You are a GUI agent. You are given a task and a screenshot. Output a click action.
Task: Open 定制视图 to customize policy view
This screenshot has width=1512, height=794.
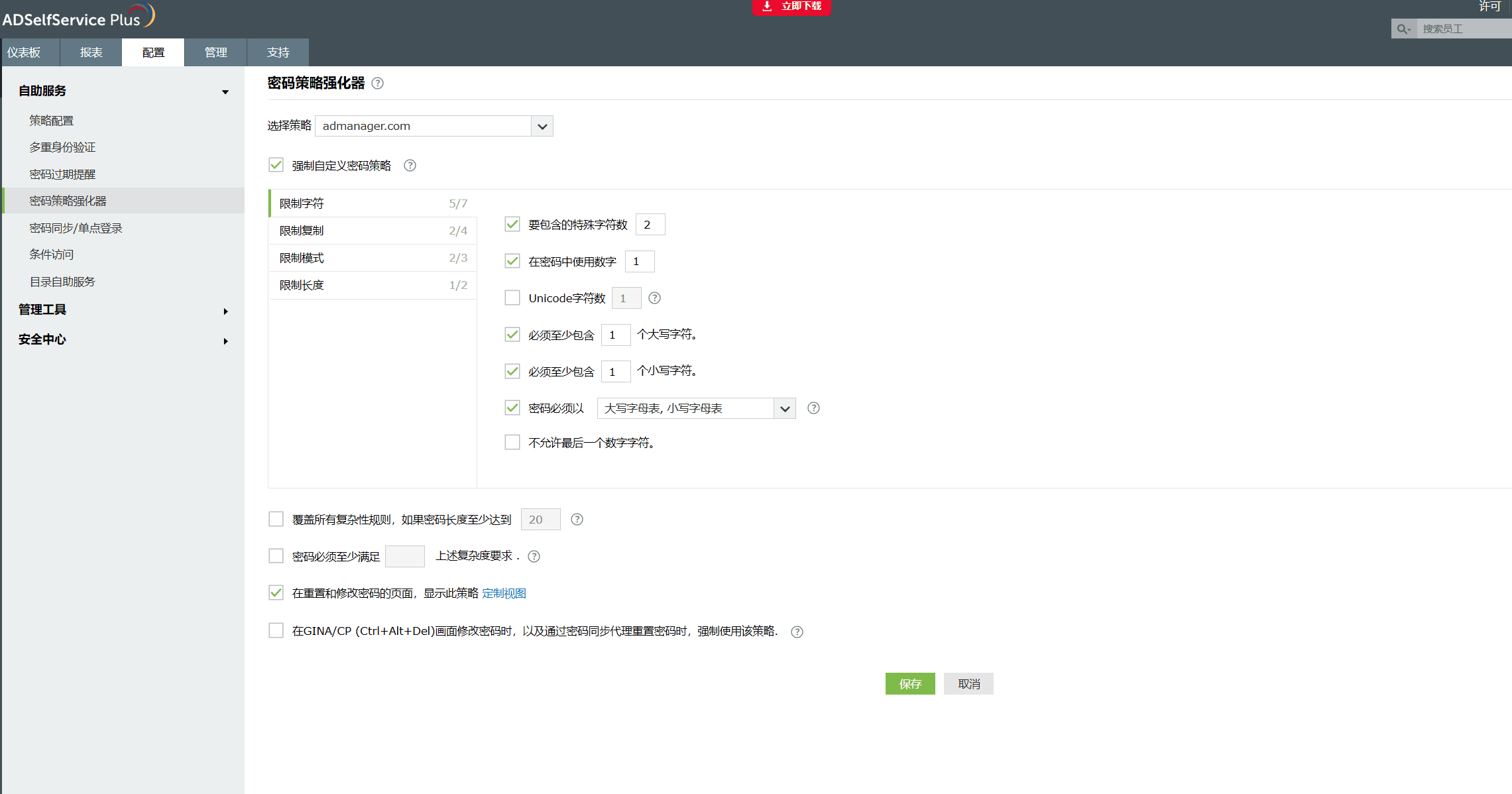pyautogui.click(x=505, y=593)
